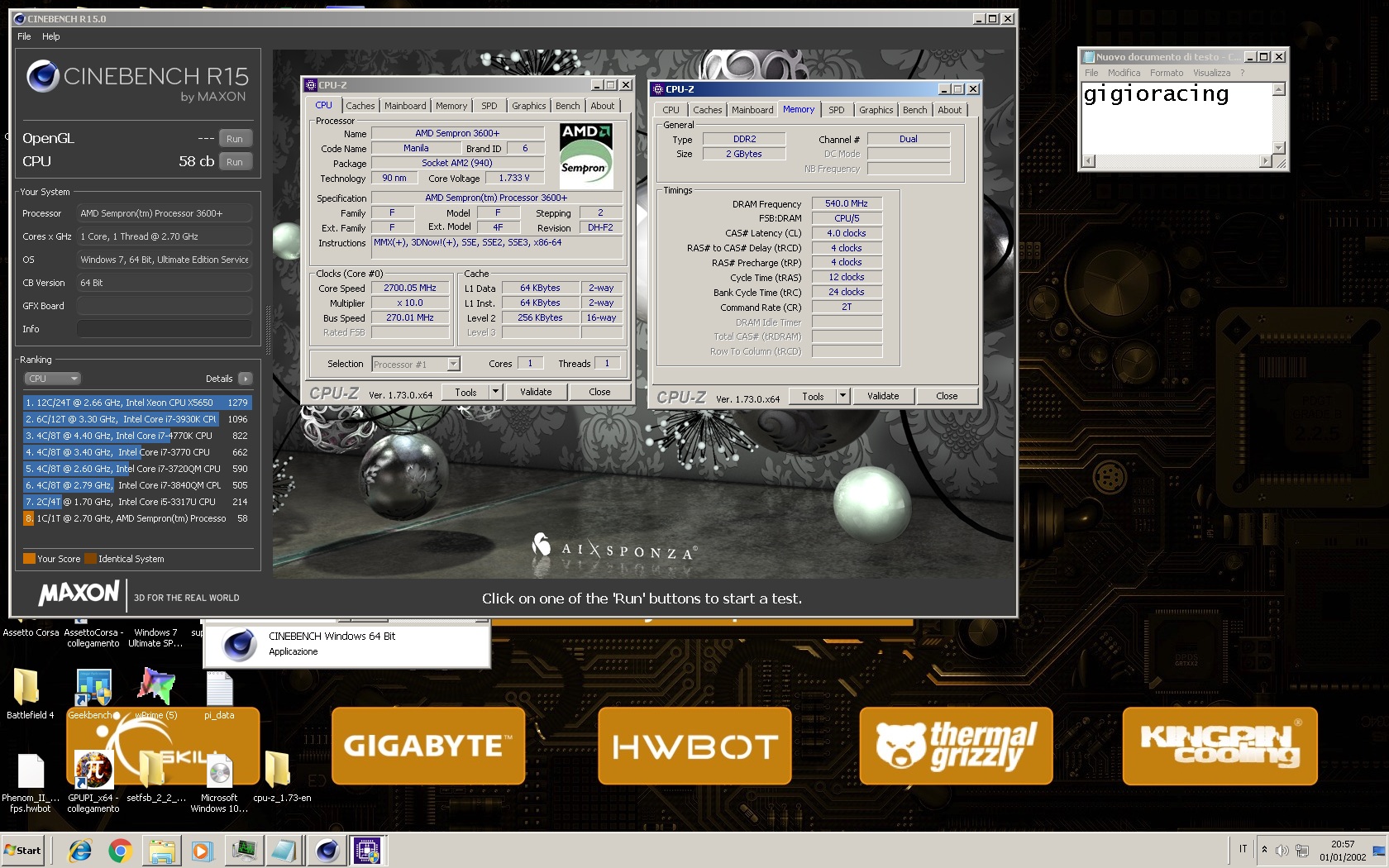The image size is (1389, 868).
Task: Open pi_data text file on desktop
Action: [219, 689]
